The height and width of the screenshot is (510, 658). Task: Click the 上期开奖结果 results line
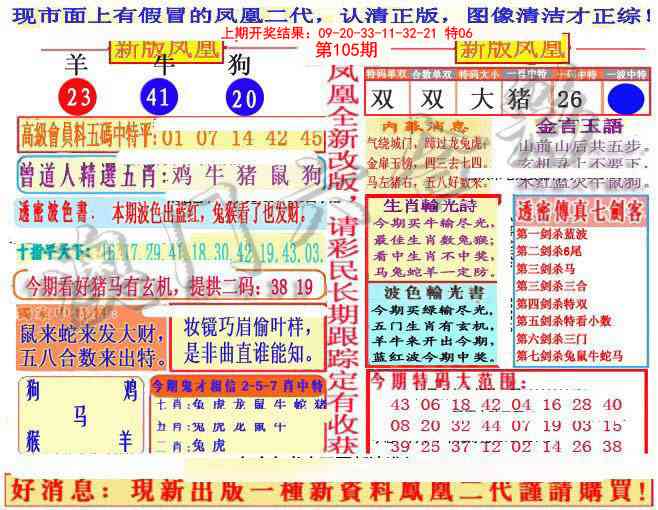pyautogui.click(x=347, y=33)
